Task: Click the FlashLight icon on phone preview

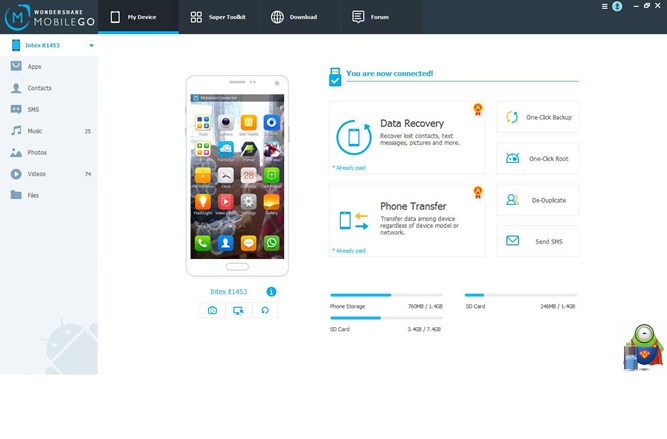Action: pos(202,202)
